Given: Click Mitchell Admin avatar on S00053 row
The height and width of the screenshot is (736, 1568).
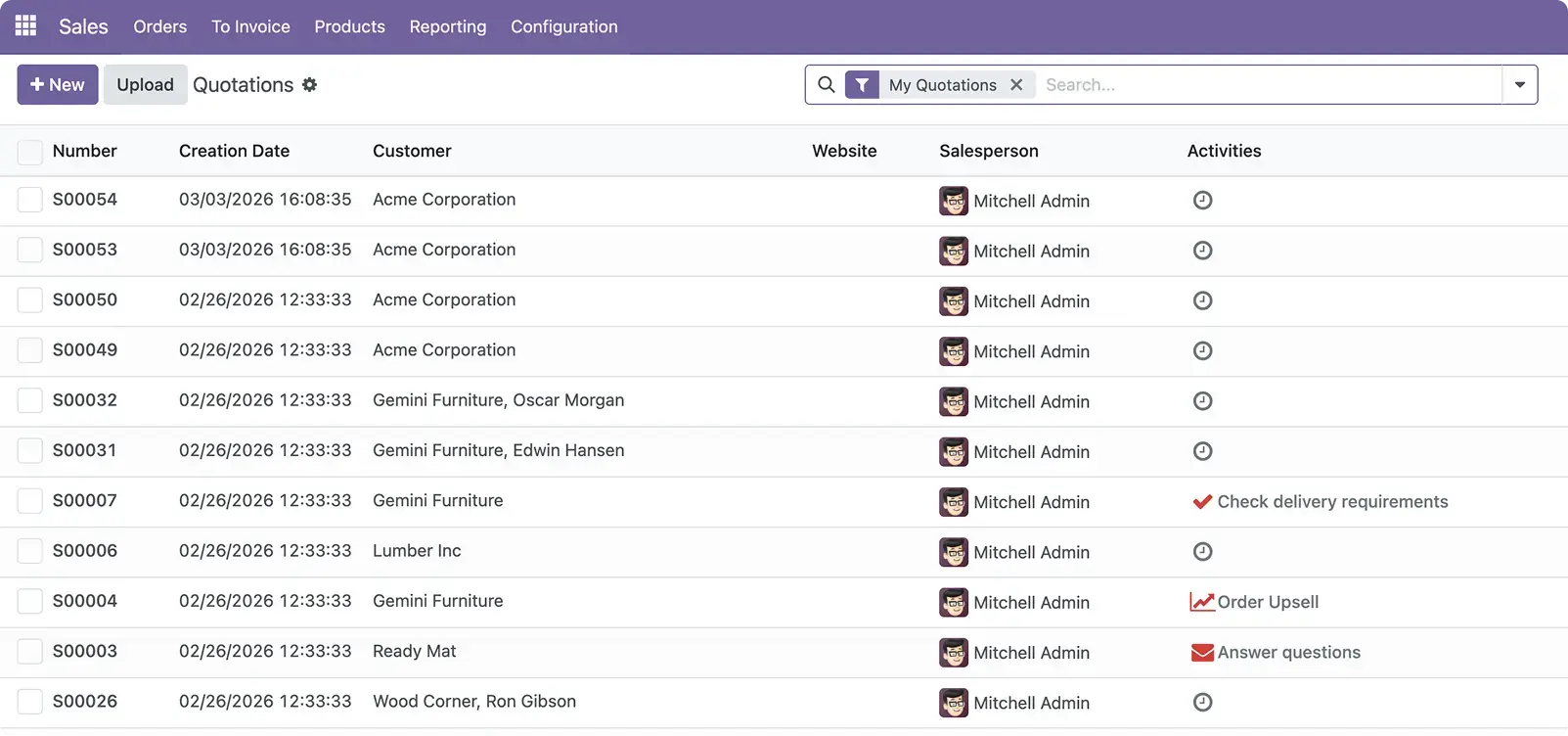Looking at the screenshot, I should pyautogui.click(x=953, y=252).
